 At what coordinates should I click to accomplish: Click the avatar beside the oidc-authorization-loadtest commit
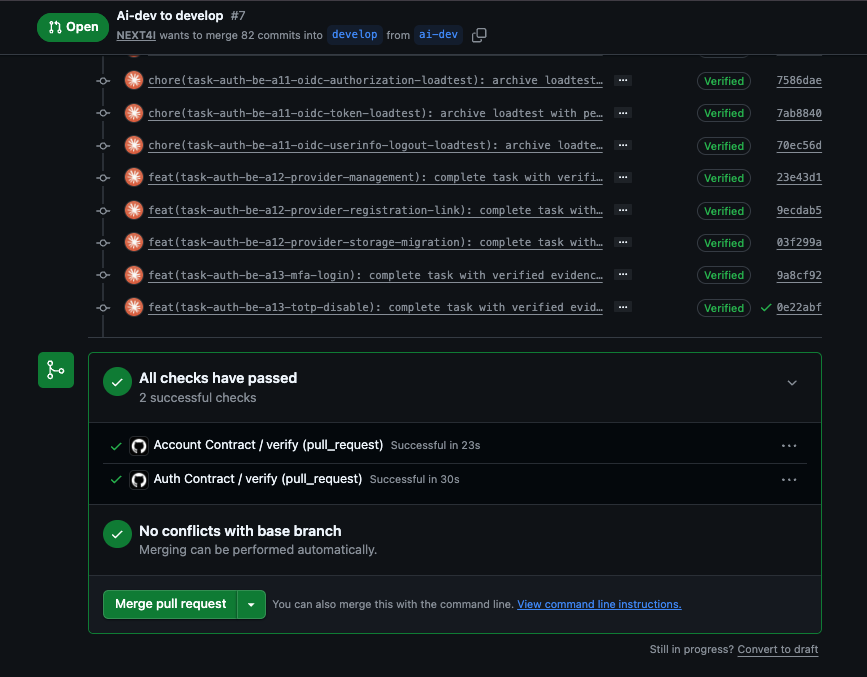[x=134, y=80]
